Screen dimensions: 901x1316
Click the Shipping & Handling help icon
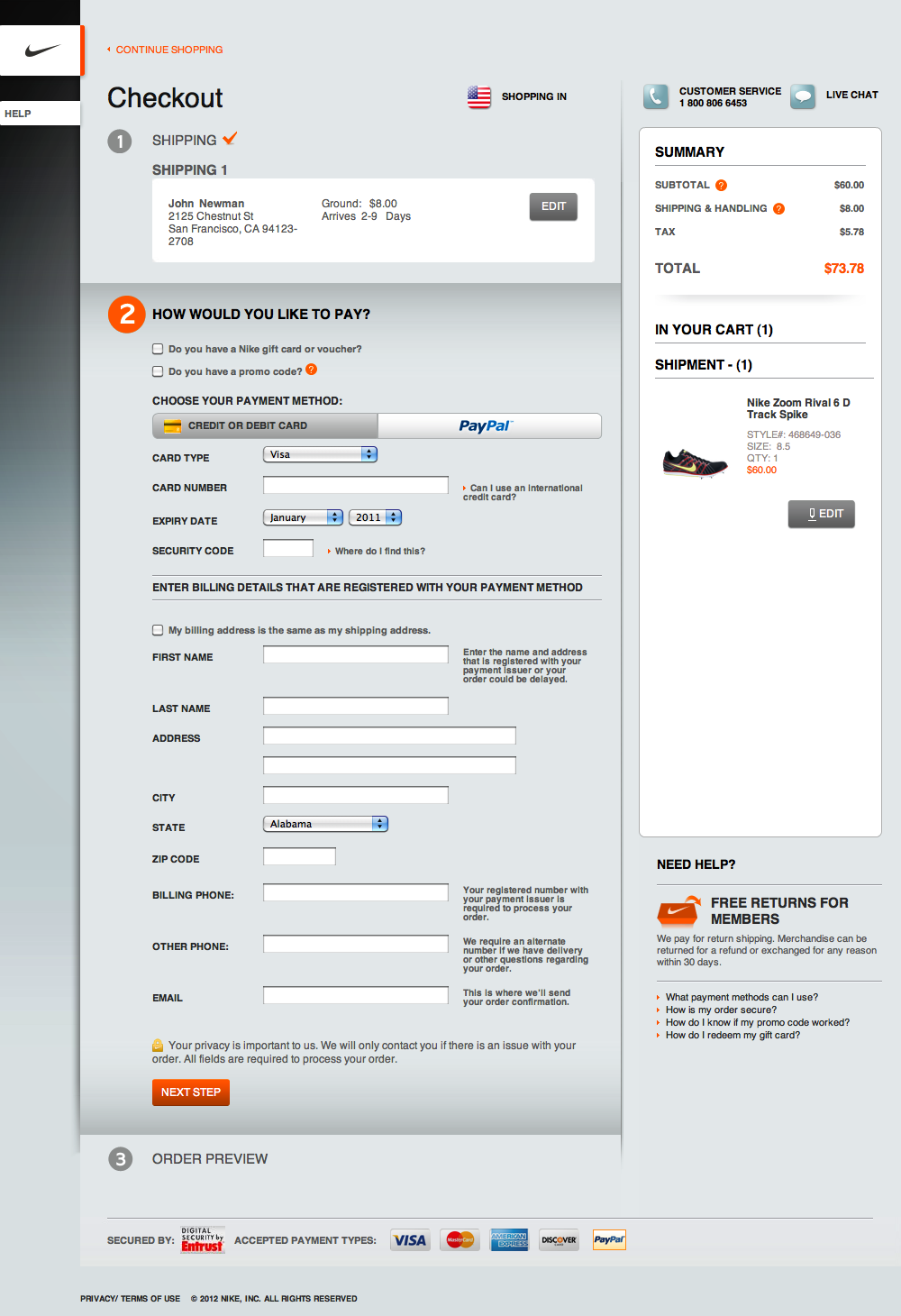click(778, 209)
